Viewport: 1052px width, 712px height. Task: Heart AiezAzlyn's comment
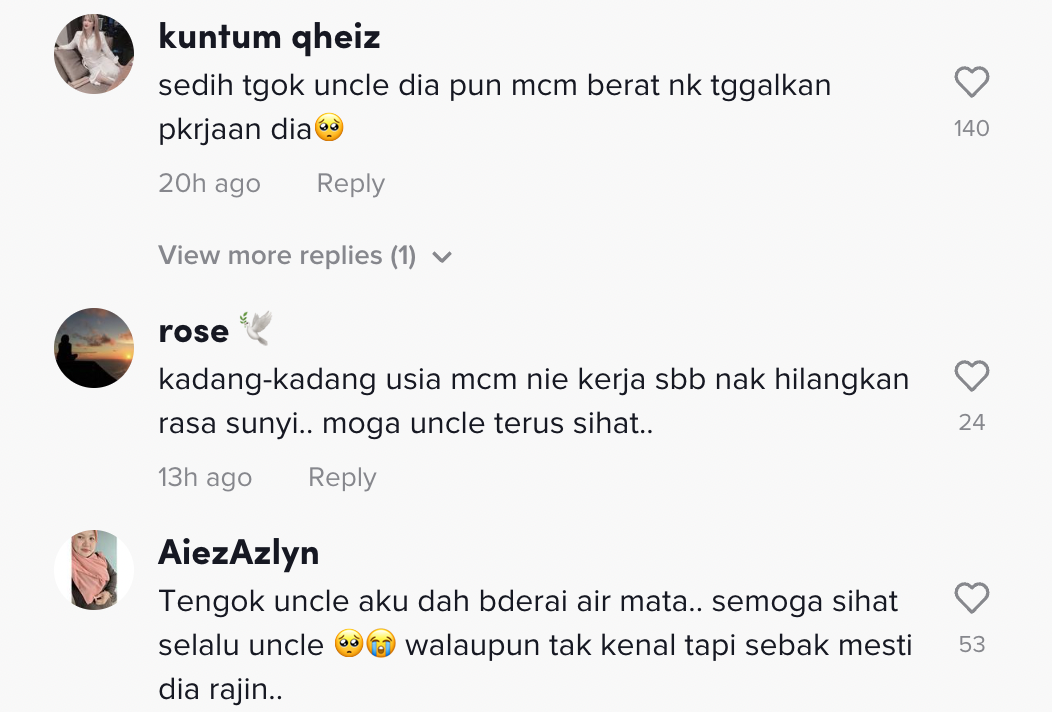point(971,599)
